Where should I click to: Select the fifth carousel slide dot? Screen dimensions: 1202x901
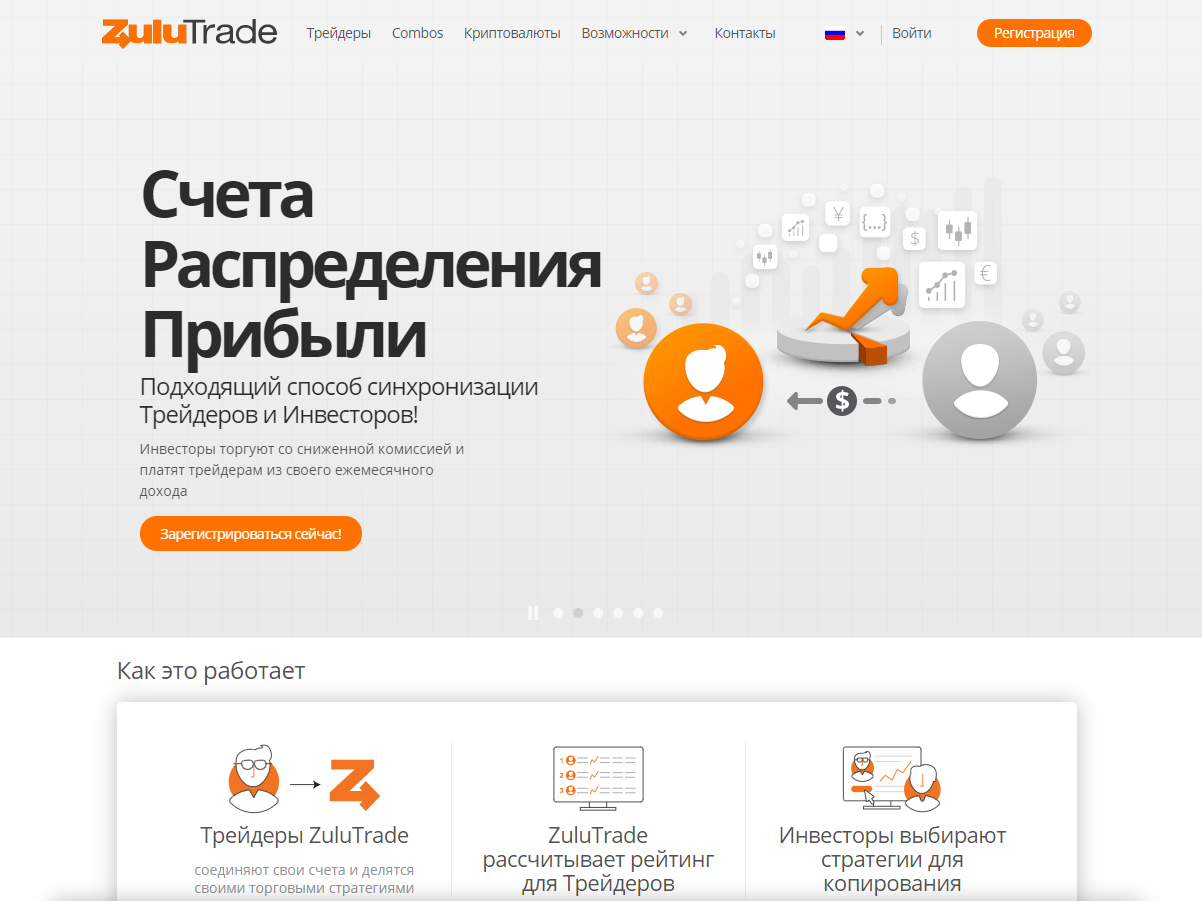pos(638,613)
